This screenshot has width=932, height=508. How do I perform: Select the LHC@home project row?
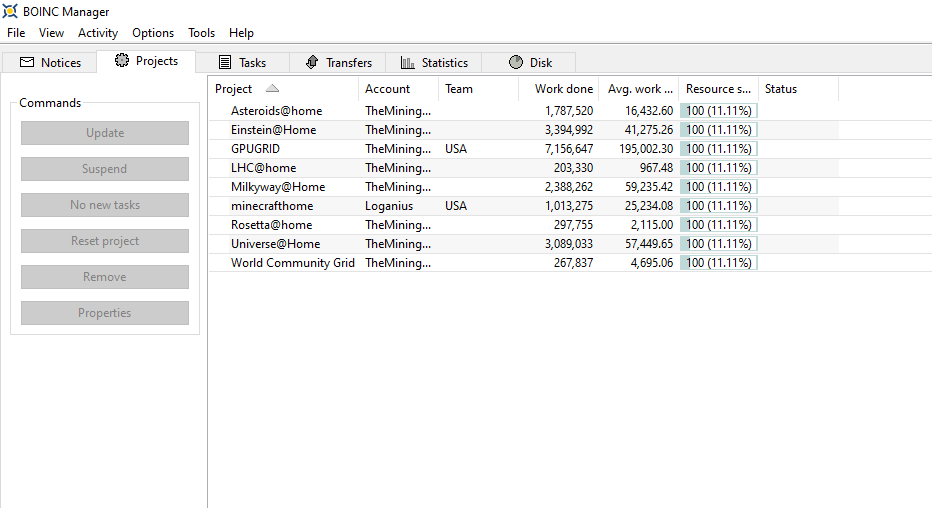524,168
